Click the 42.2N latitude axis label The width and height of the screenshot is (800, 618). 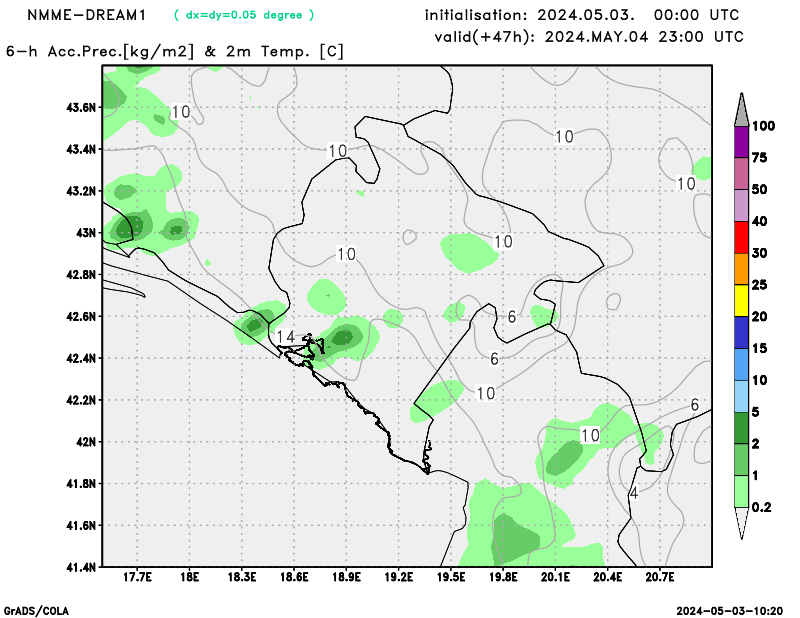click(x=81, y=400)
